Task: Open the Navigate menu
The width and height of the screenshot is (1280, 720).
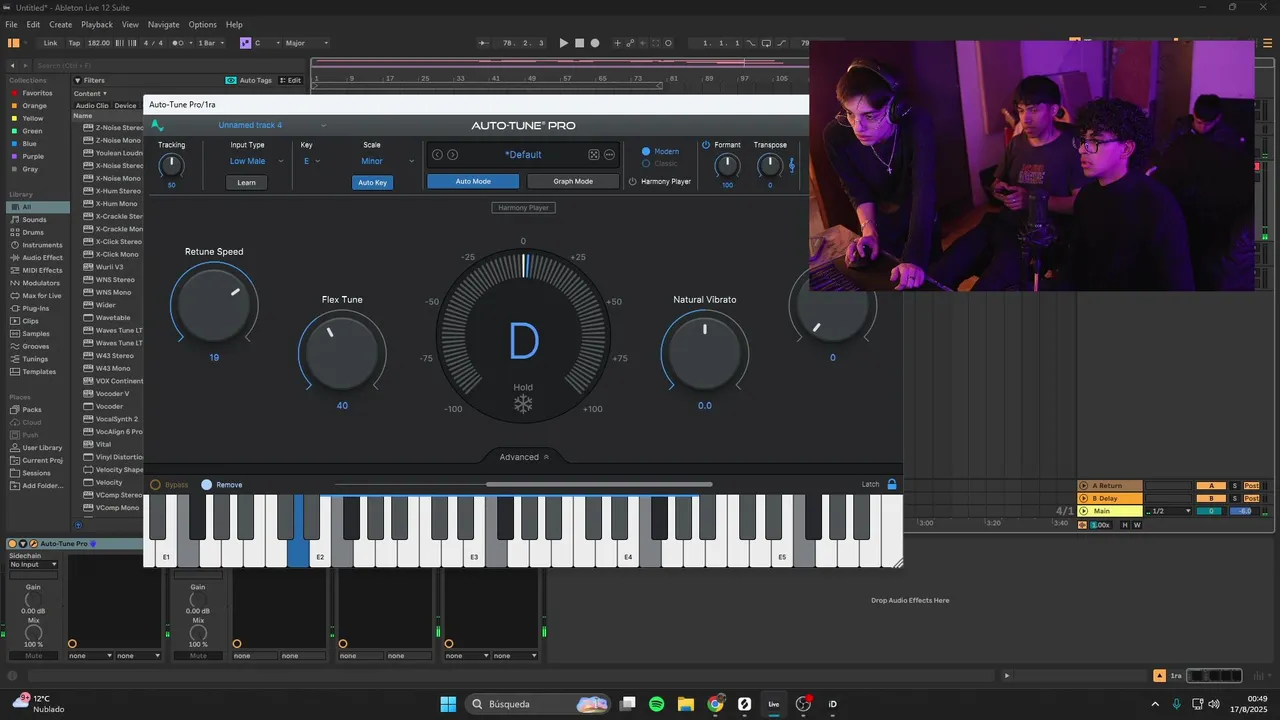Action: pyautogui.click(x=163, y=24)
